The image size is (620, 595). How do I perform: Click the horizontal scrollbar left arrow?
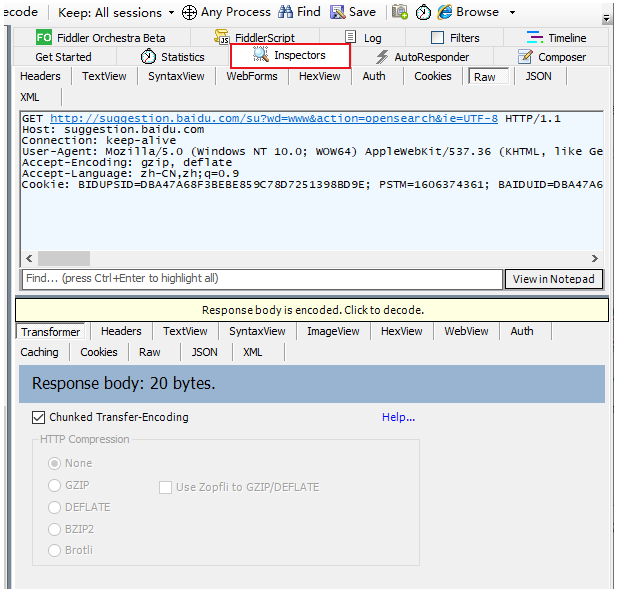29,259
